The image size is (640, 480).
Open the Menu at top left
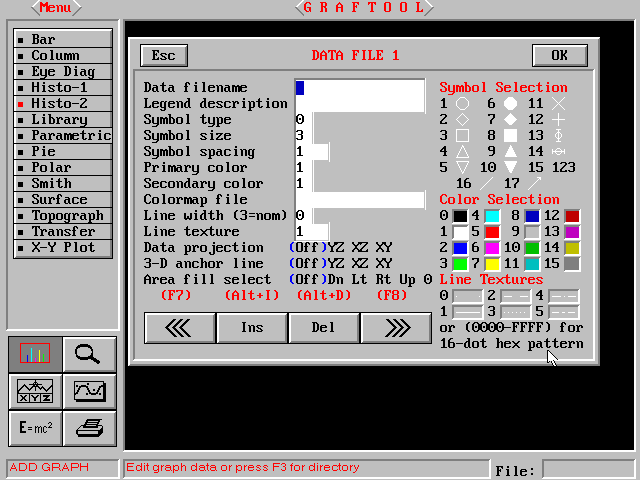(56, 7)
